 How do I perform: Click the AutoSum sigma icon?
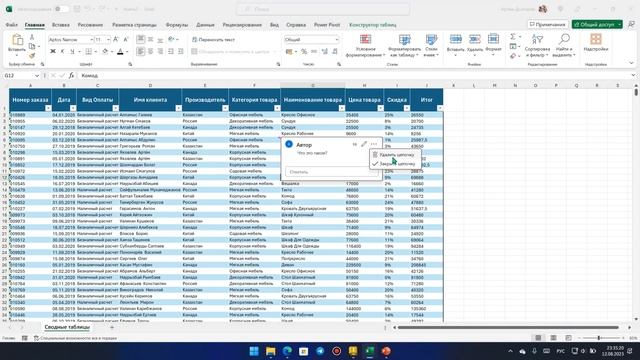pyautogui.click(x=513, y=37)
